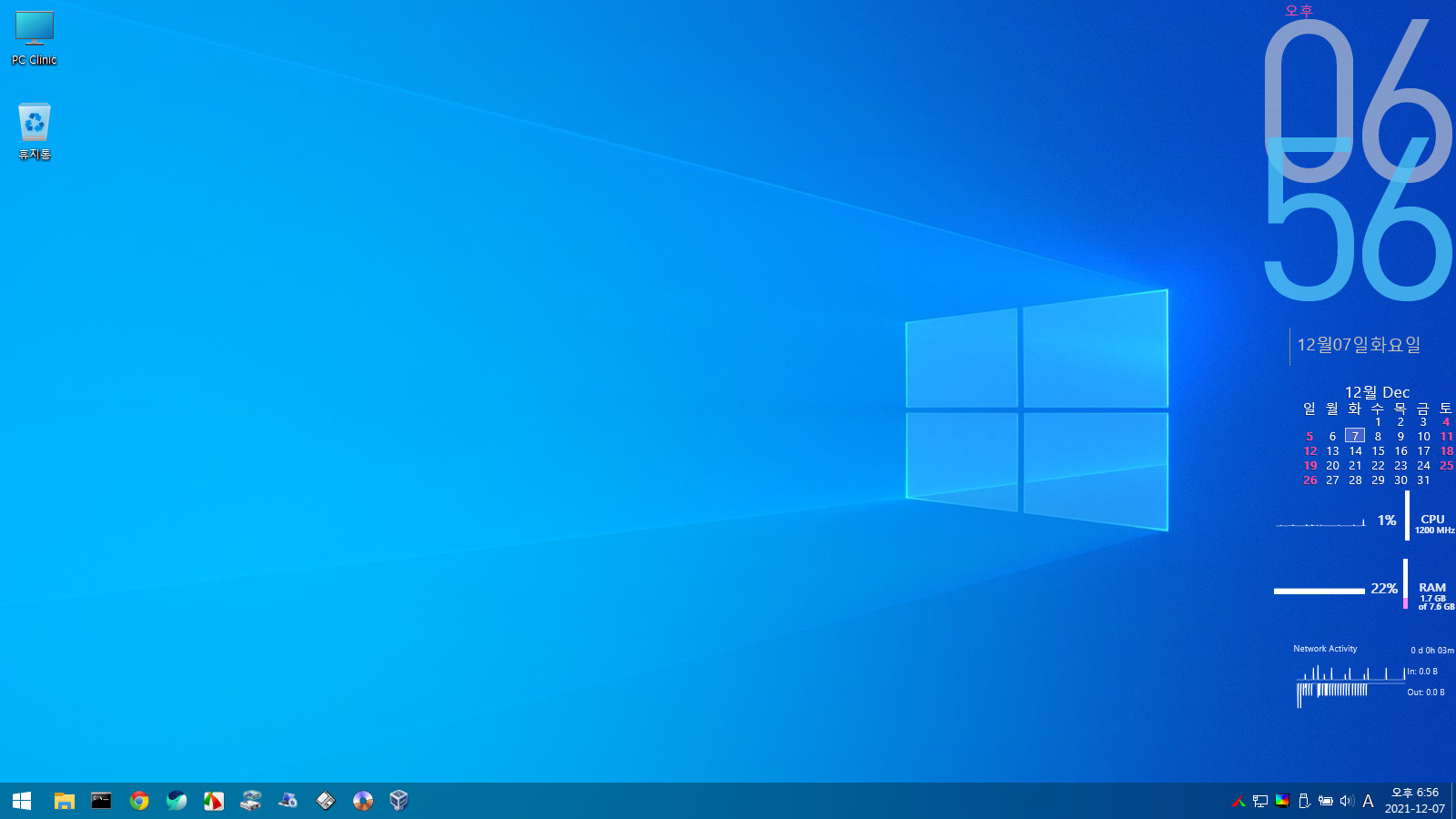Viewport: 1456px width, 819px height.
Task: Click the highlighted date 7 in calendar widget
Action: 1355,436
